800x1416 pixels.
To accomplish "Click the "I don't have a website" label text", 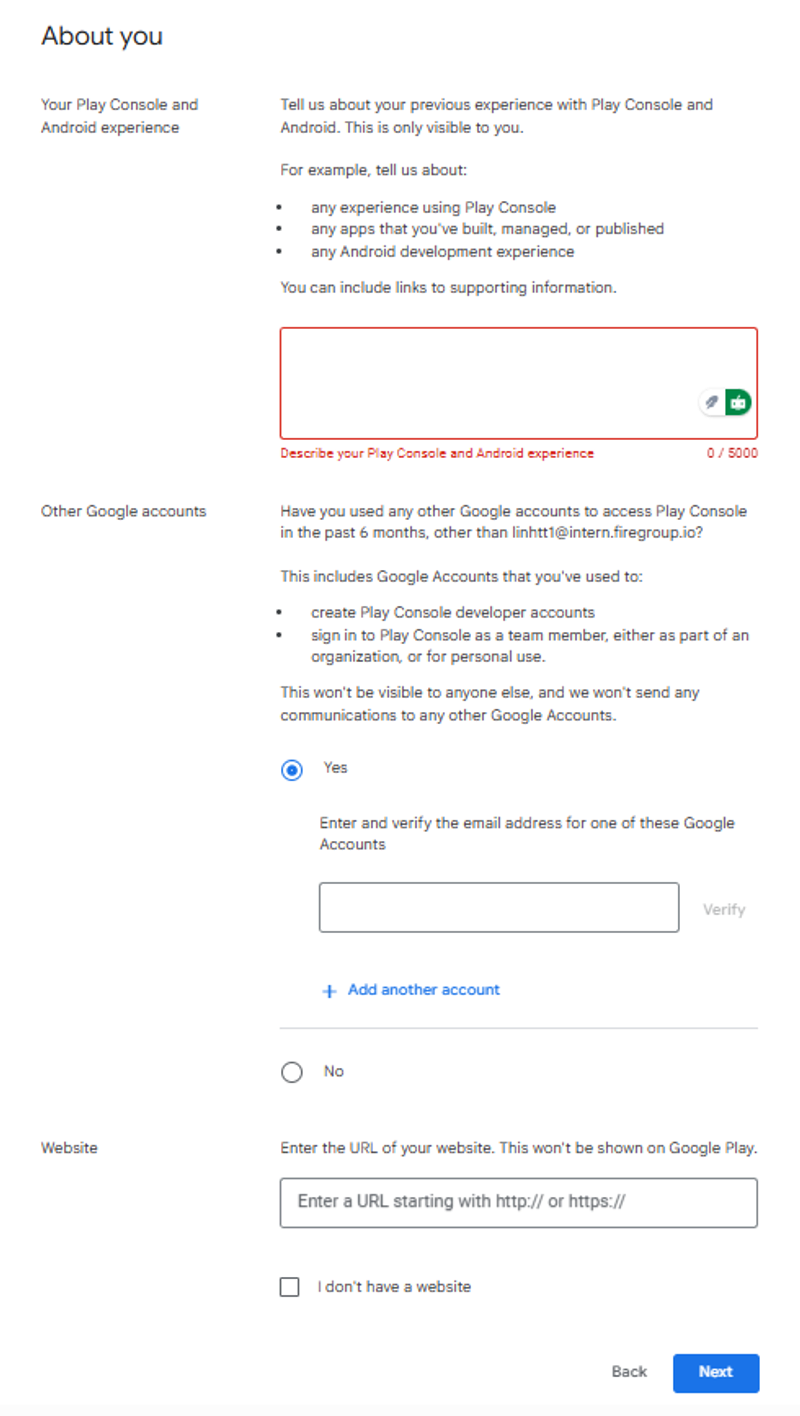I will [396, 1286].
